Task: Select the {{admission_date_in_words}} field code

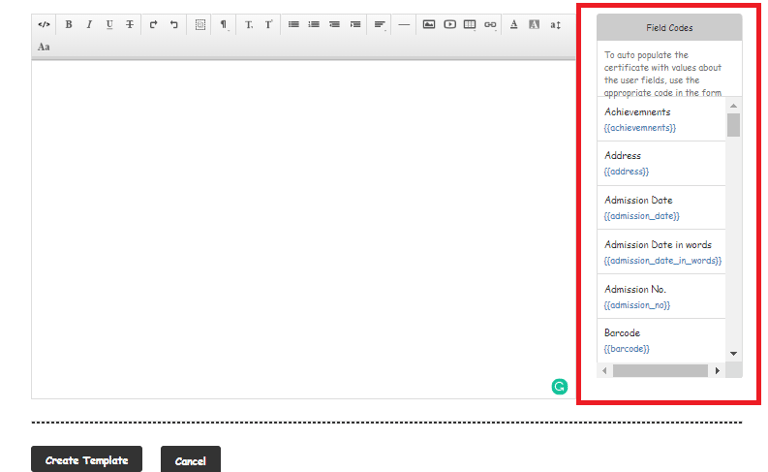Action: pos(663,260)
